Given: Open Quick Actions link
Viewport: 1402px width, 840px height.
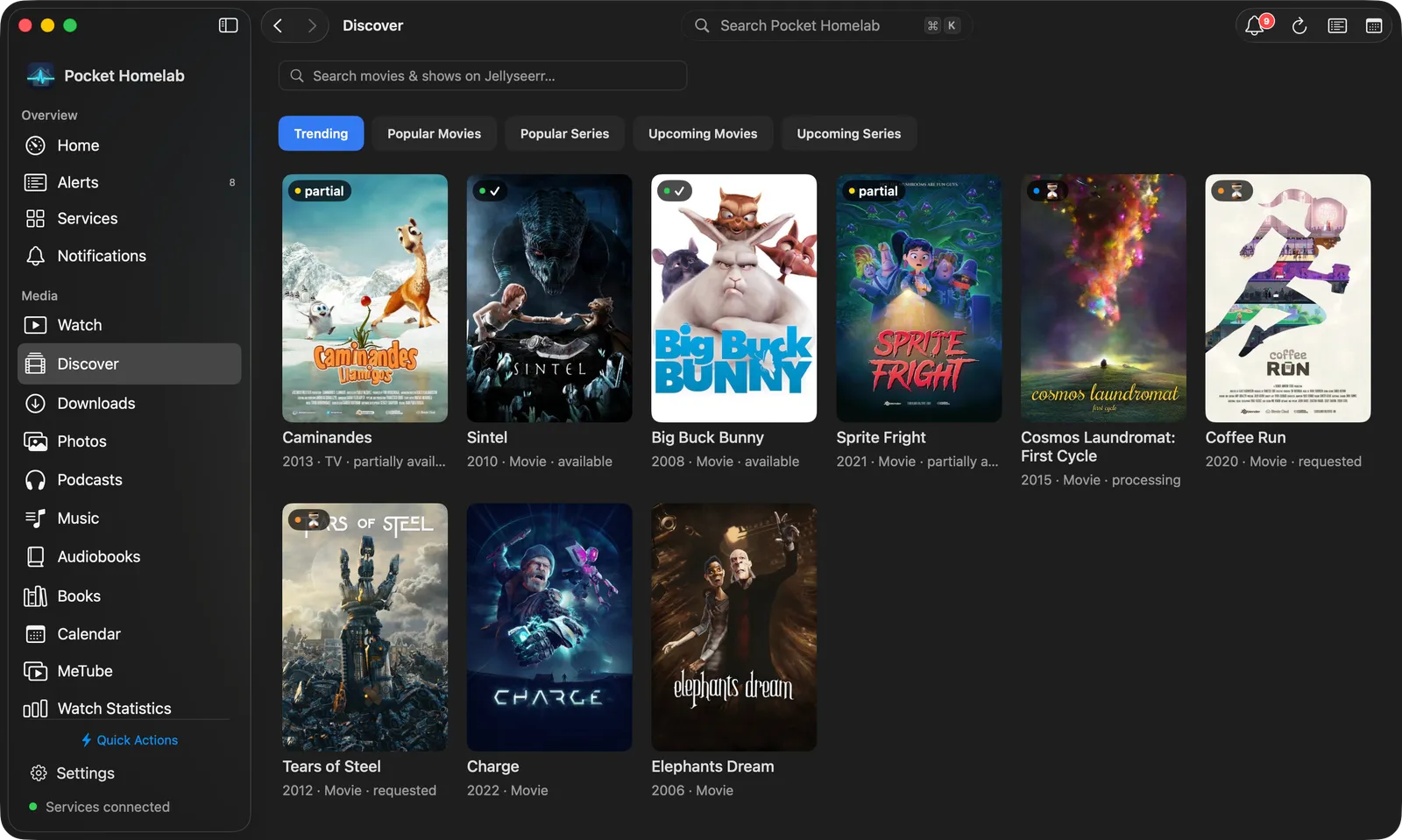Looking at the screenshot, I should 130,740.
